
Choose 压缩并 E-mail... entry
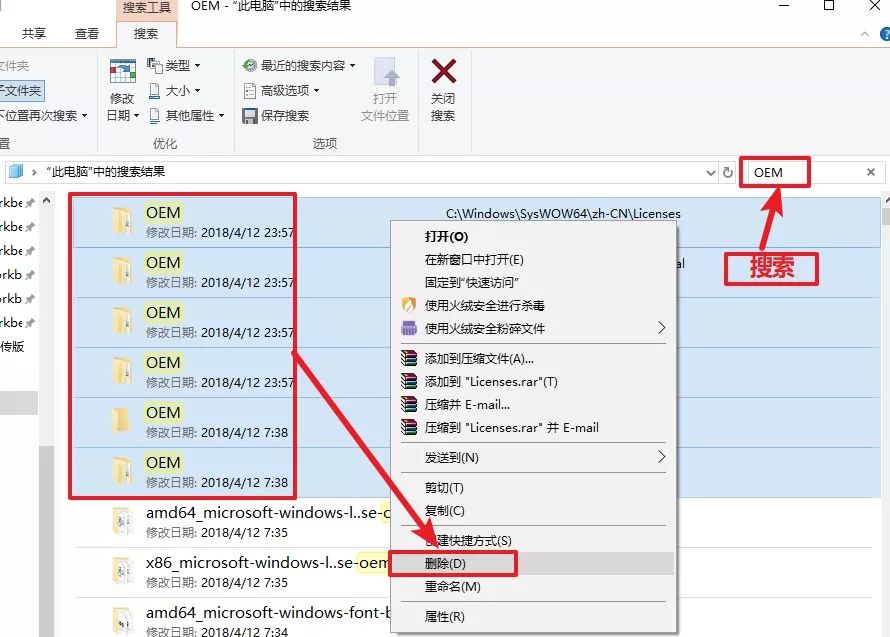click(x=534, y=405)
